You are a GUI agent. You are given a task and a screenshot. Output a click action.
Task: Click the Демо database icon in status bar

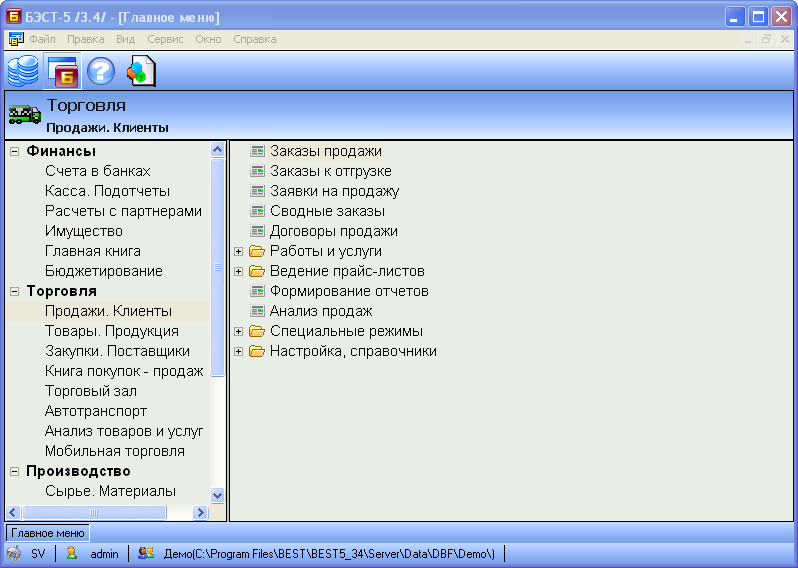pyautogui.click(x=146, y=553)
